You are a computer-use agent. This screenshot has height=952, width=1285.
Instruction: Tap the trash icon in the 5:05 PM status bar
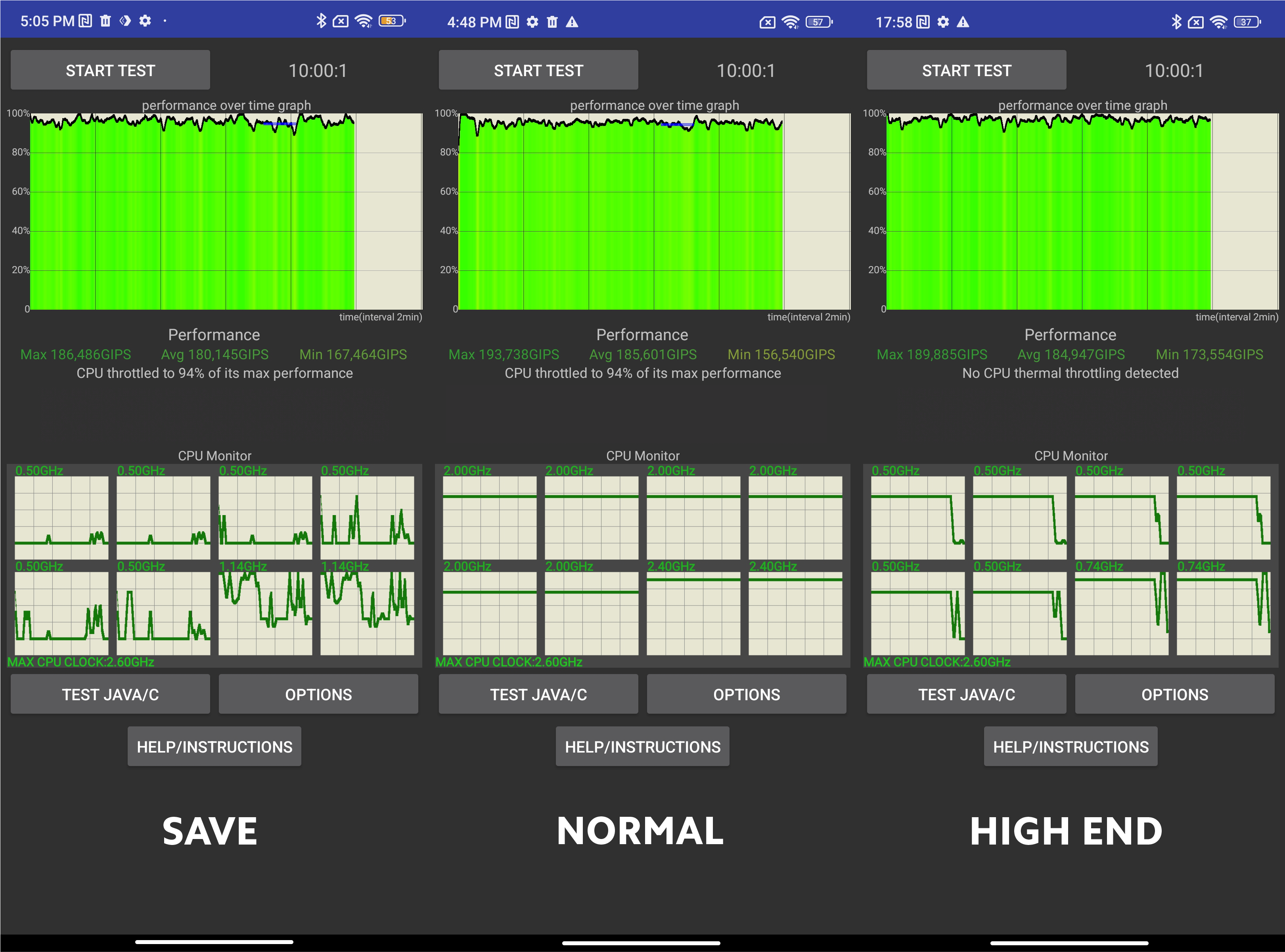coord(105,21)
